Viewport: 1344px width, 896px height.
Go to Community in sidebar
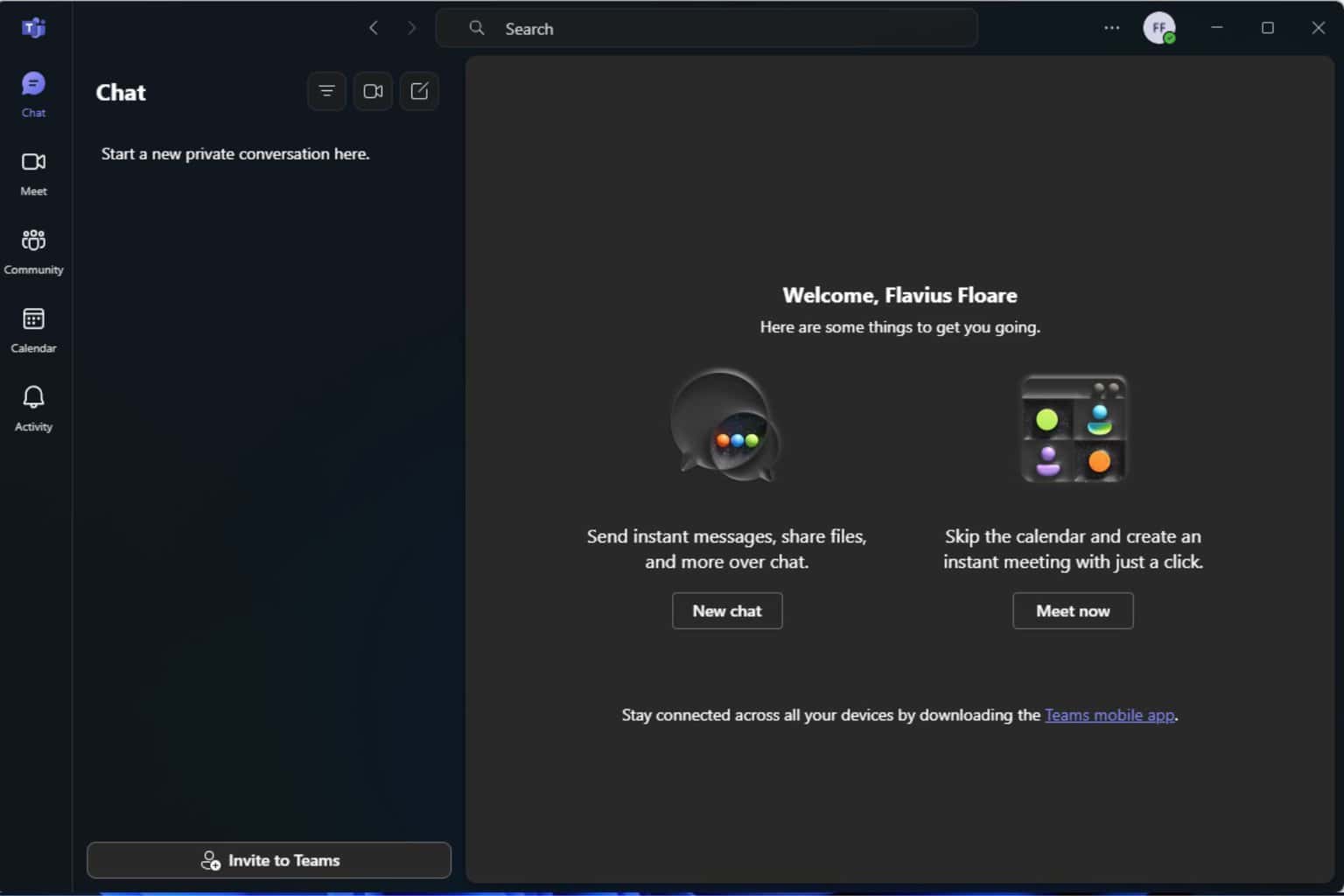pyautogui.click(x=33, y=252)
